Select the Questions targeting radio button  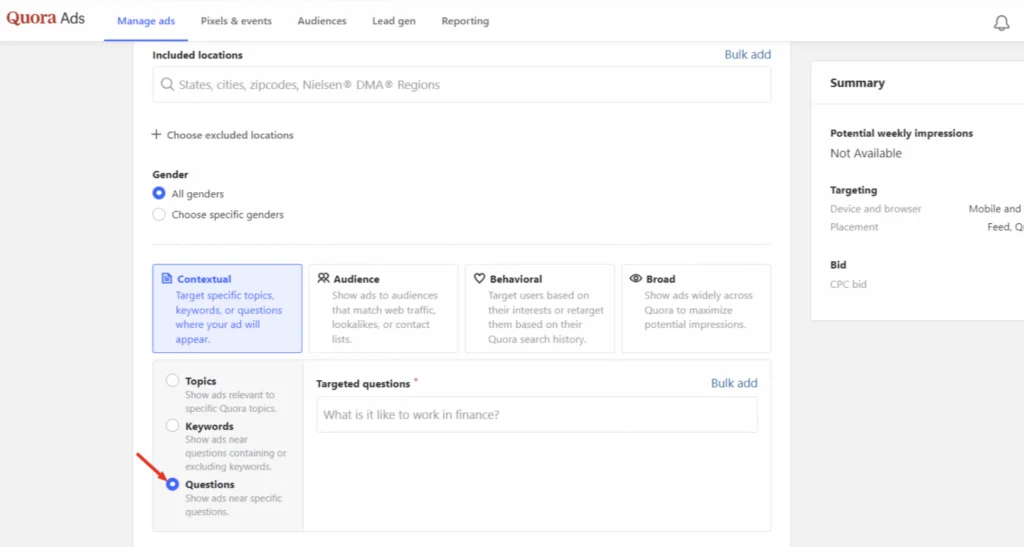coord(173,484)
